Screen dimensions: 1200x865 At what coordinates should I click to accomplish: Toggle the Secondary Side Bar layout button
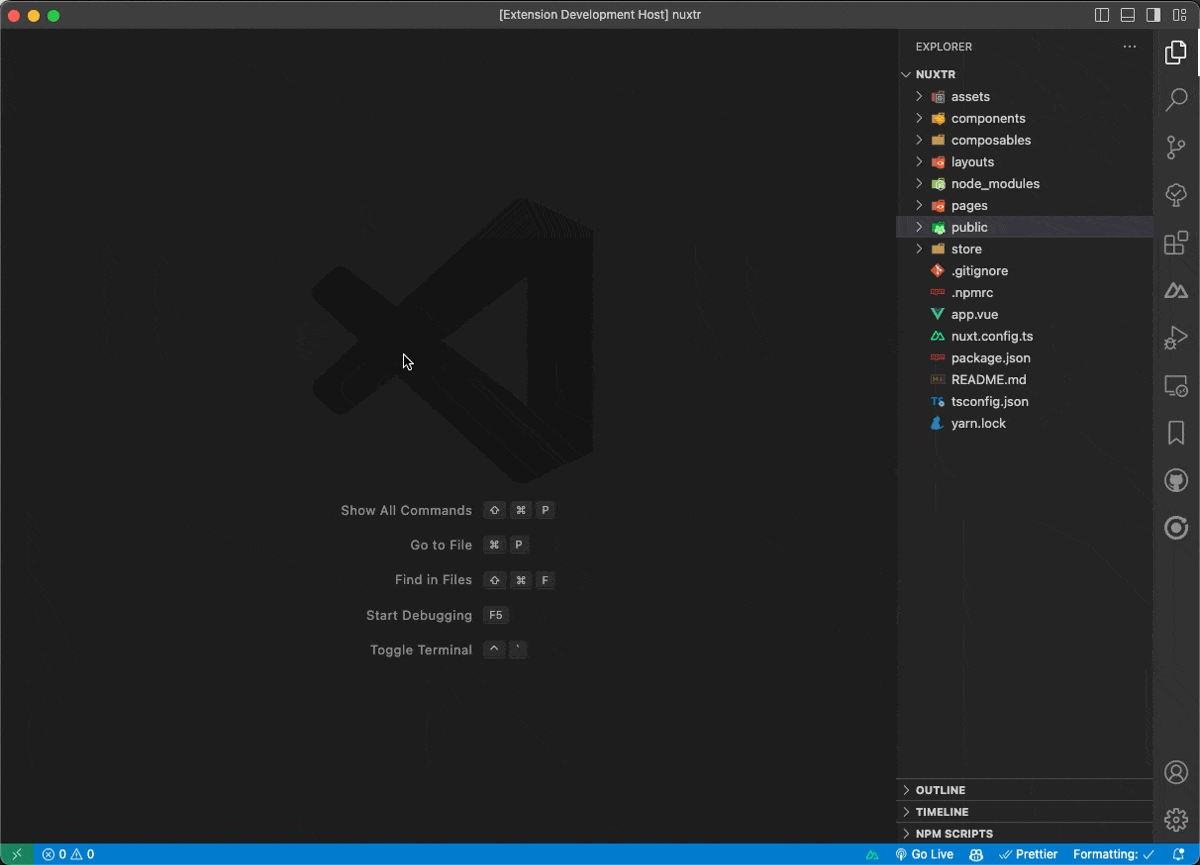click(1153, 15)
